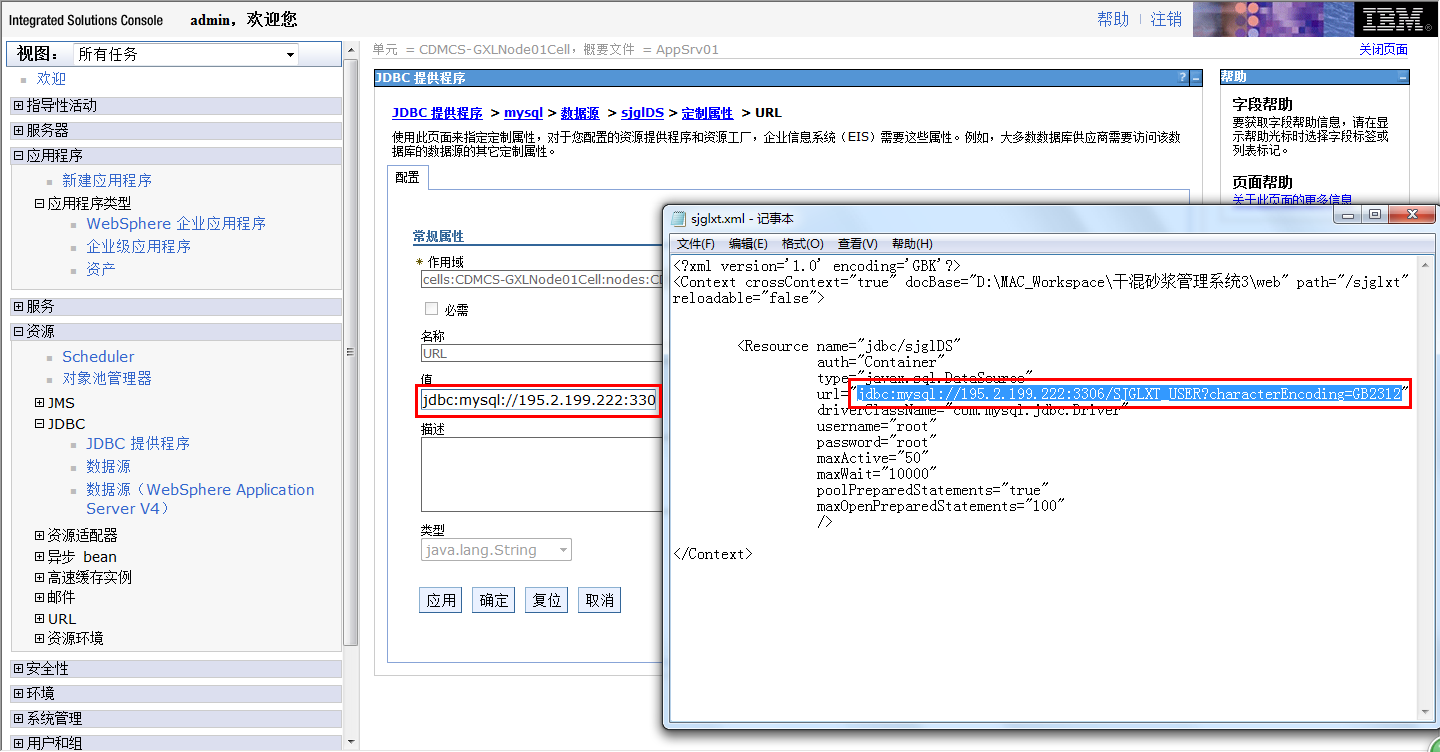1440x752 pixels.
Task: Expand the 高速缓存实例 node
Action: tap(40, 577)
